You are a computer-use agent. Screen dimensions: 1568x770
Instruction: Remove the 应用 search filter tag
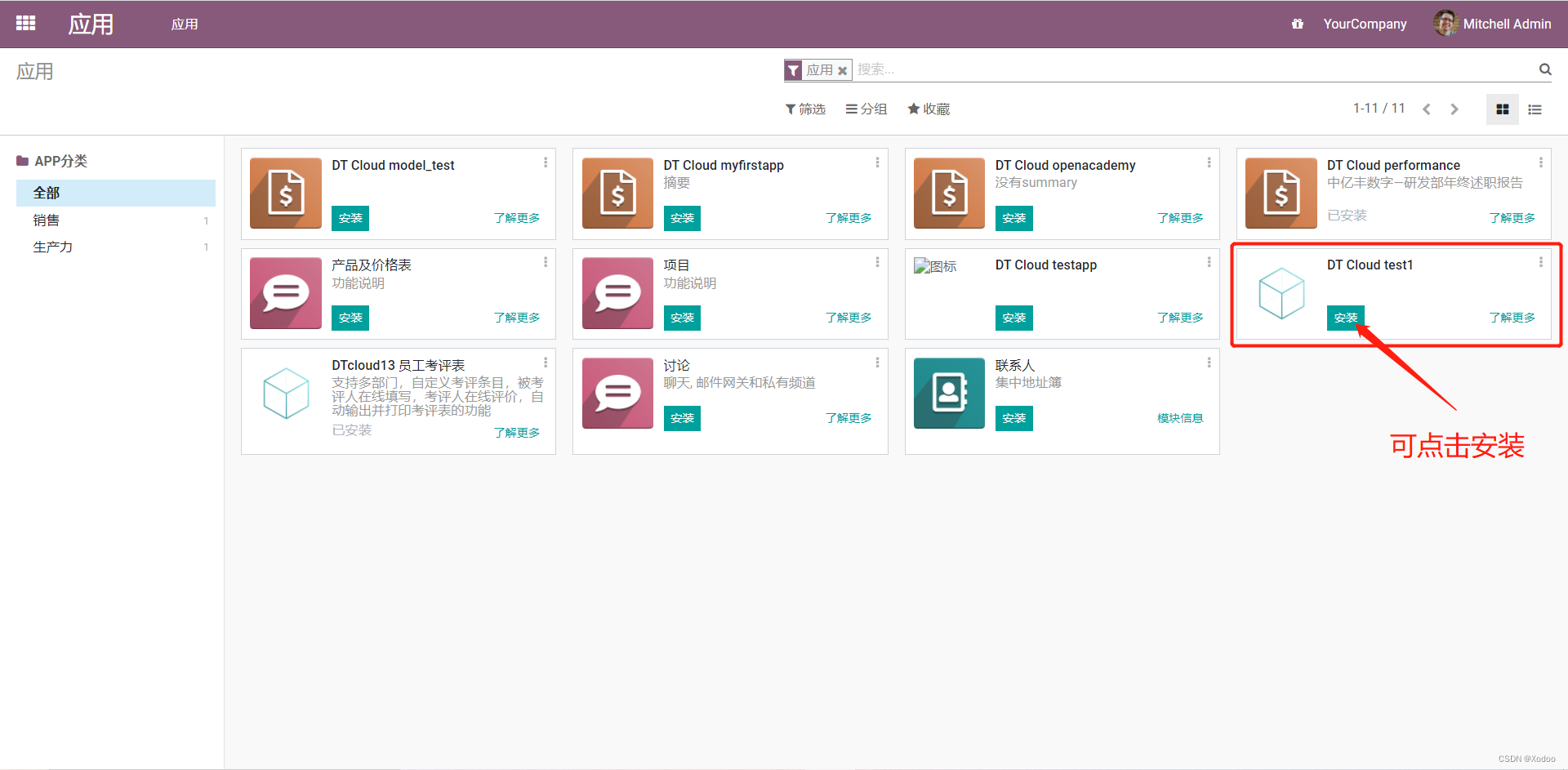[x=843, y=70]
